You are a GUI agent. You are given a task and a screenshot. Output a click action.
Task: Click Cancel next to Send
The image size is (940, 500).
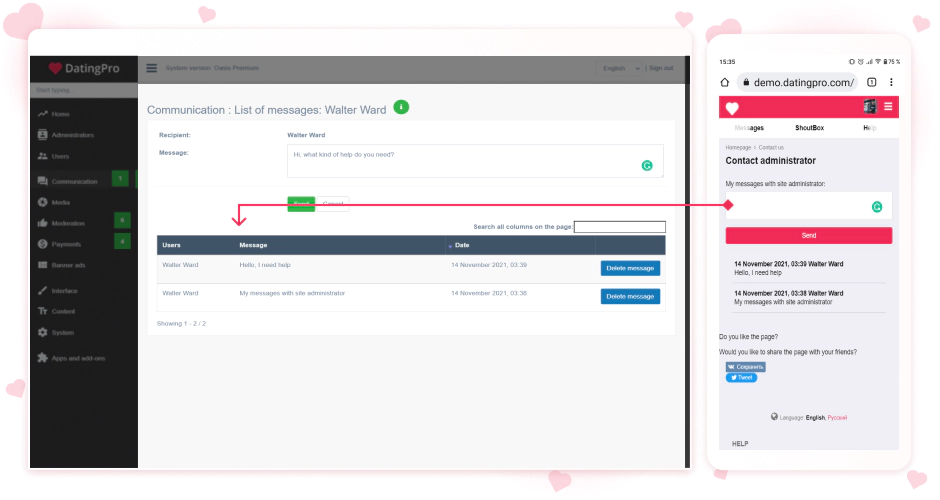333,204
